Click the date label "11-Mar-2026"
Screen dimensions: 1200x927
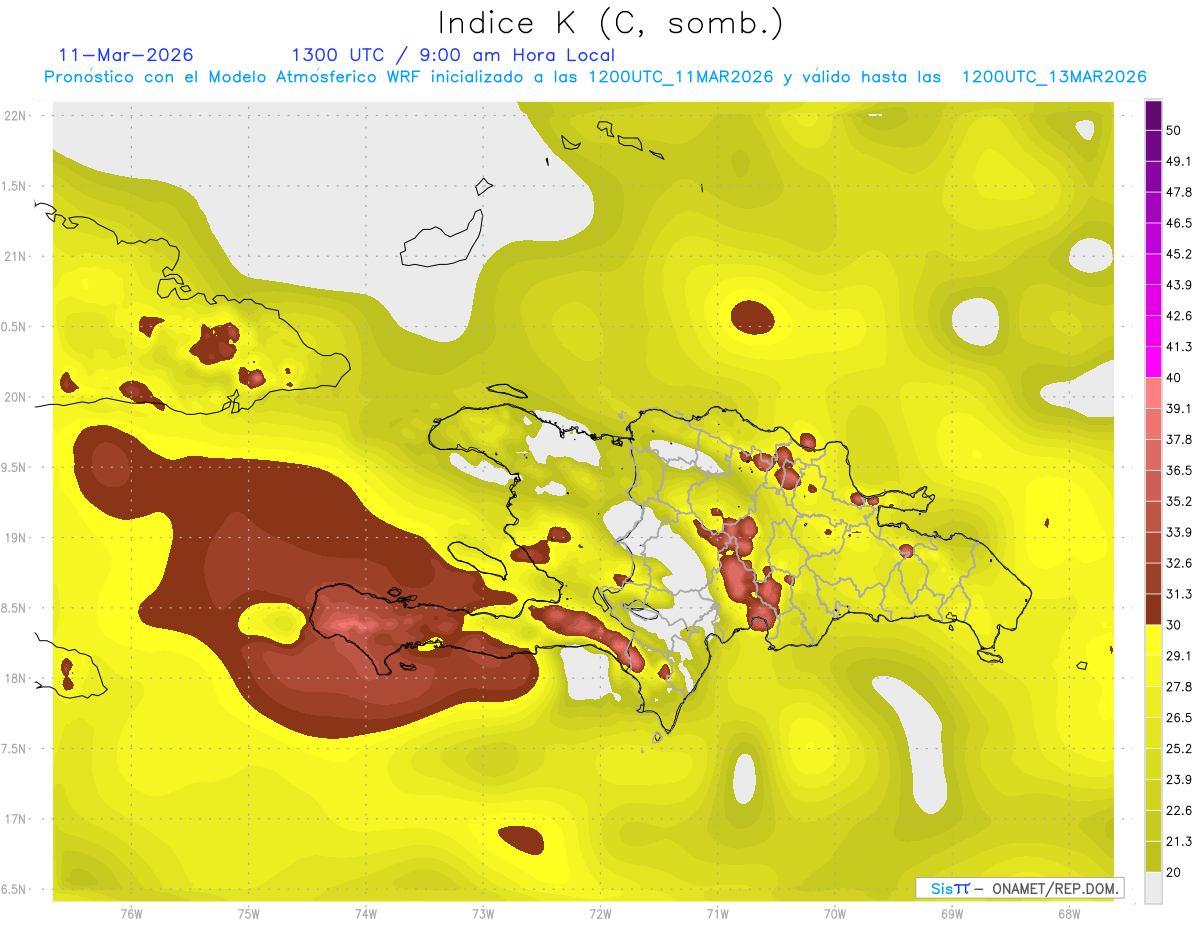(x=126, y=55)
